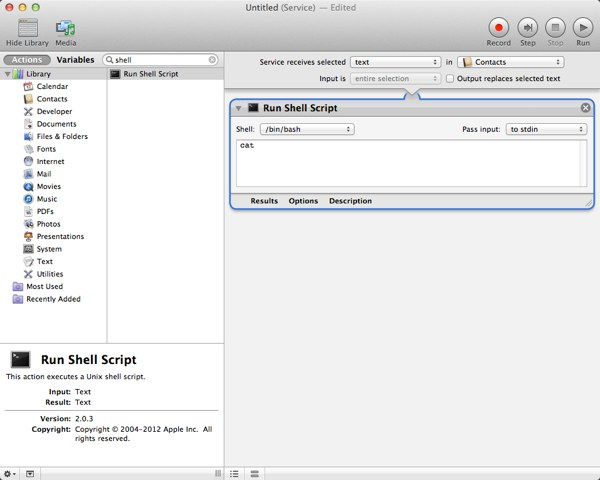Screen dimensions: 600x480
Task: Select Files & Folders category
Action: pyautogui.click(x=55, y=136)
